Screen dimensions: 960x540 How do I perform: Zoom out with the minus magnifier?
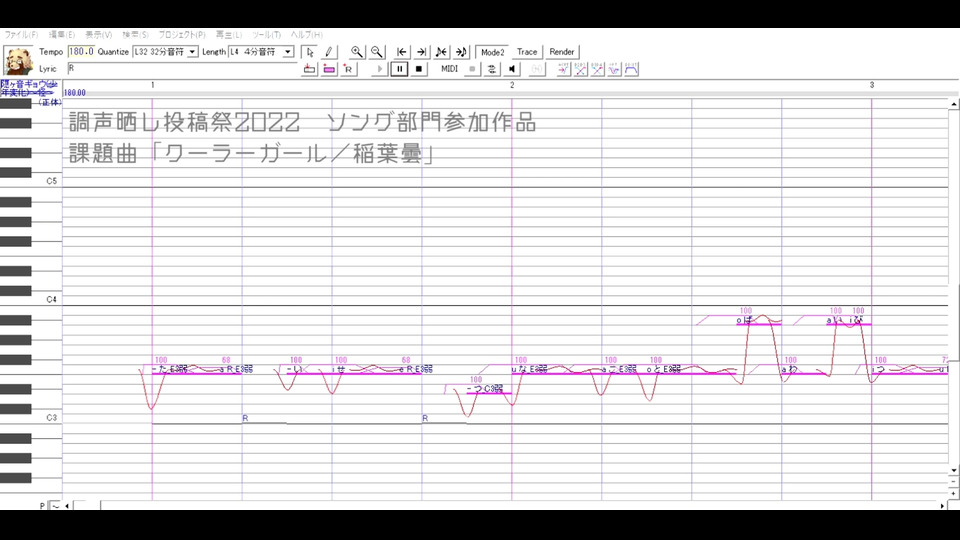(x=377, y=52)
